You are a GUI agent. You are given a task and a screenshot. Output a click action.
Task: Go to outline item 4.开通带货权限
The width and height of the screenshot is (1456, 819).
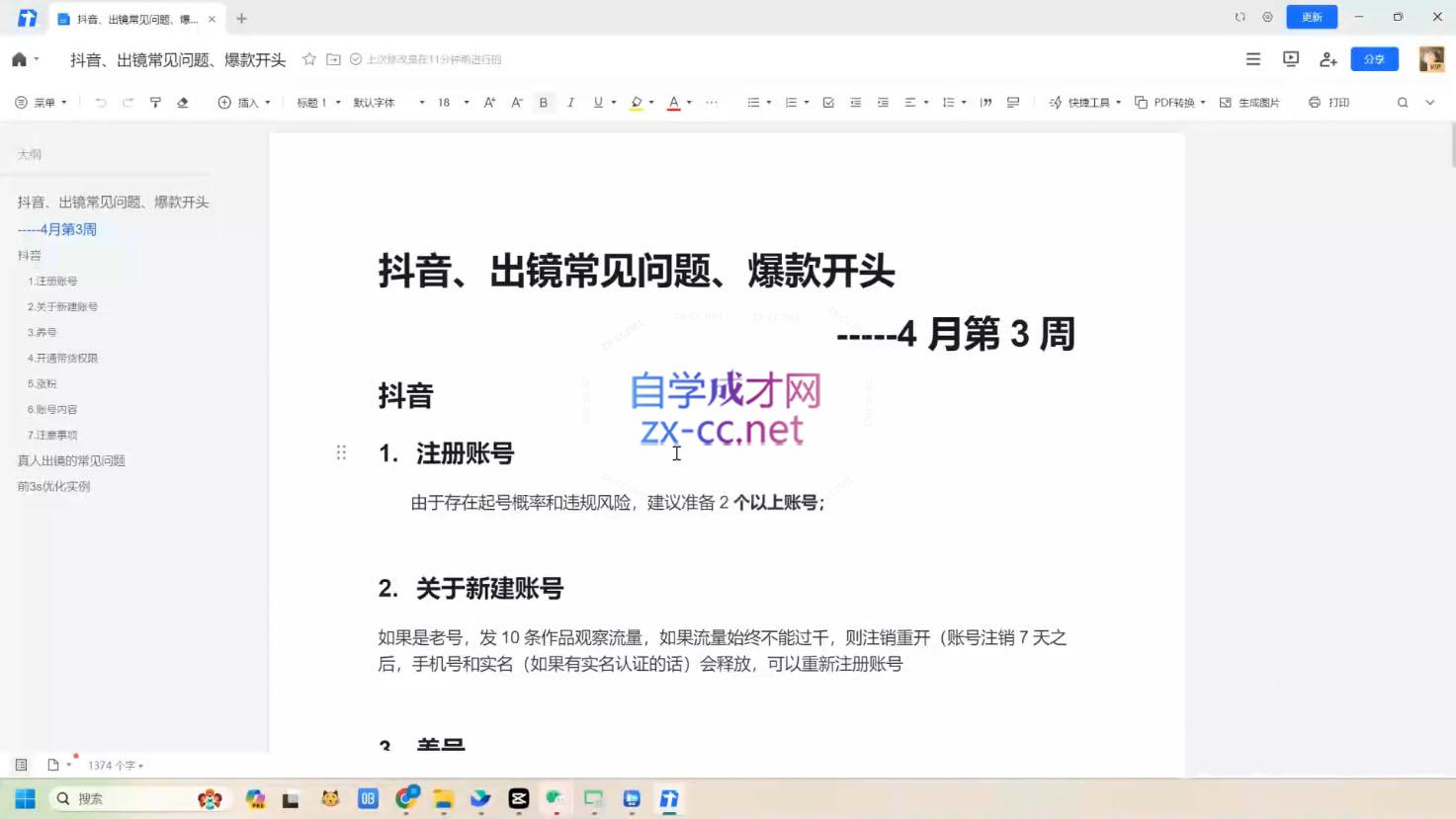[x=62, y=358]
